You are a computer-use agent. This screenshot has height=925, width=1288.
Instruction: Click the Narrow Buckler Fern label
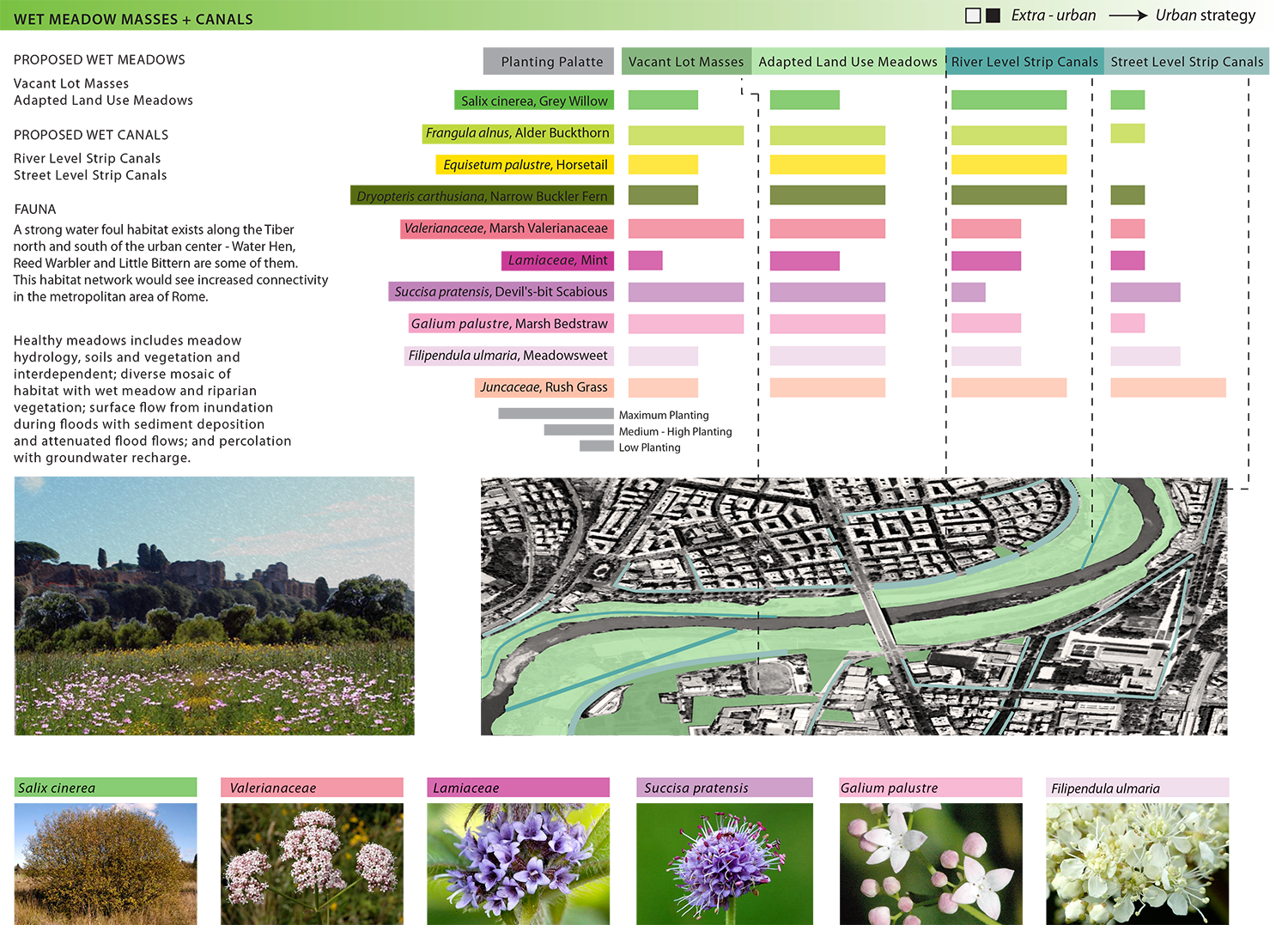click(482, 196)
